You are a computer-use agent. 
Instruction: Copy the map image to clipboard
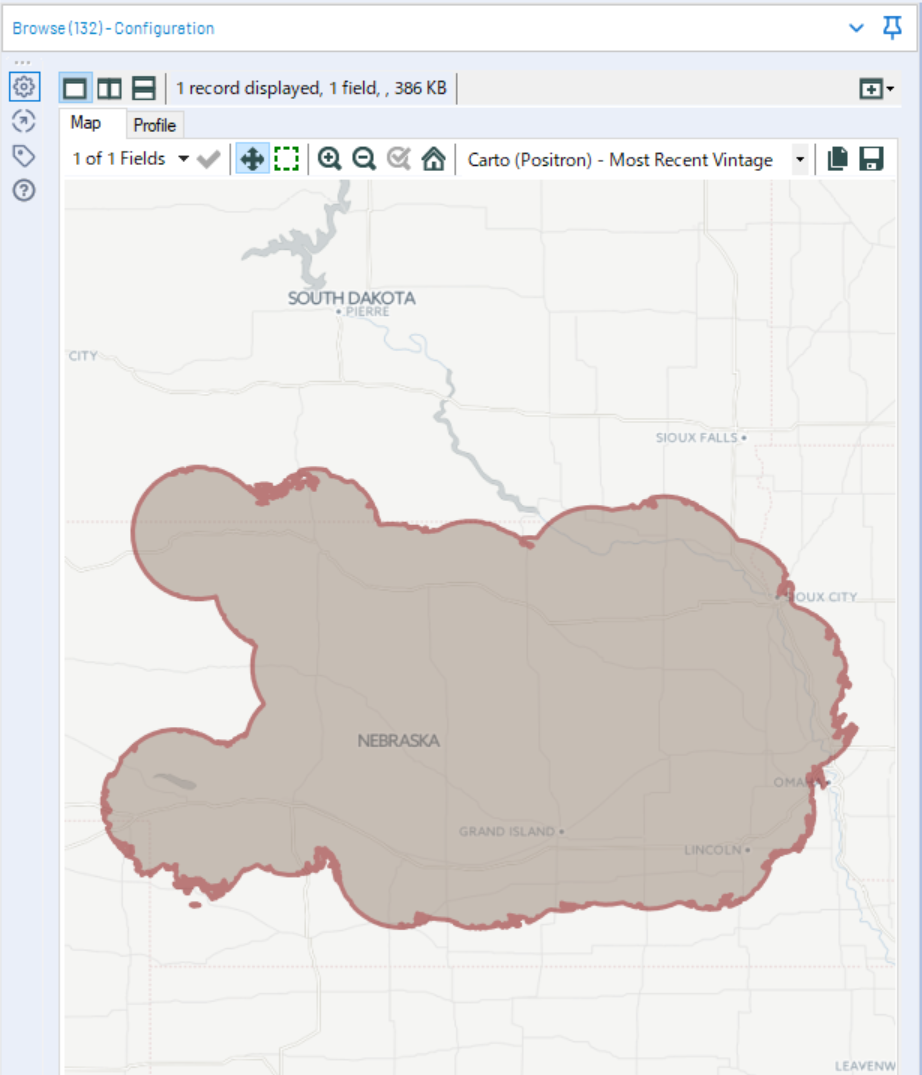coord(838,159)
